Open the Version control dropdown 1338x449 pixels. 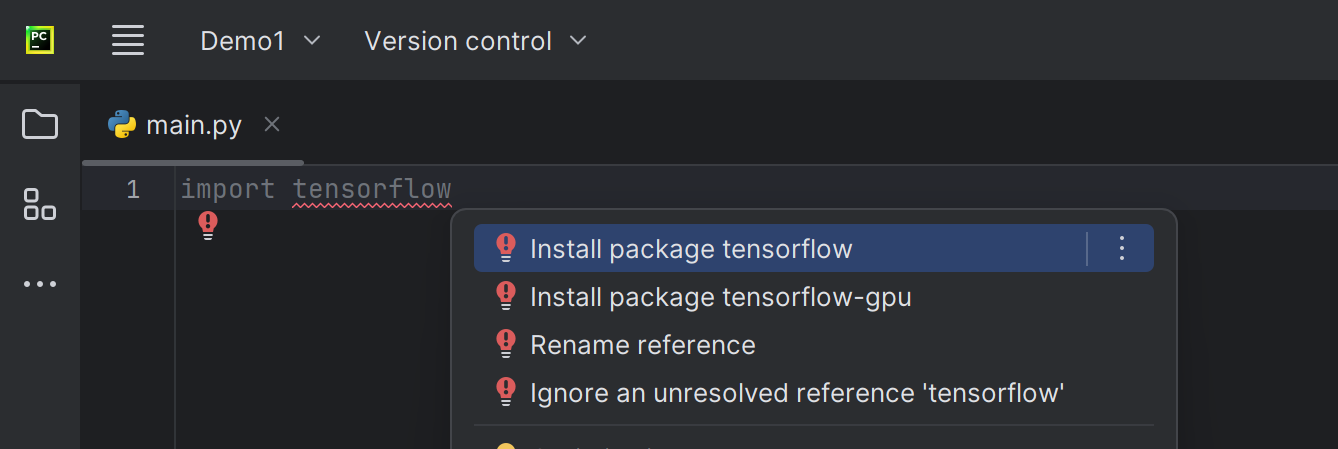[x=475, y=41]
